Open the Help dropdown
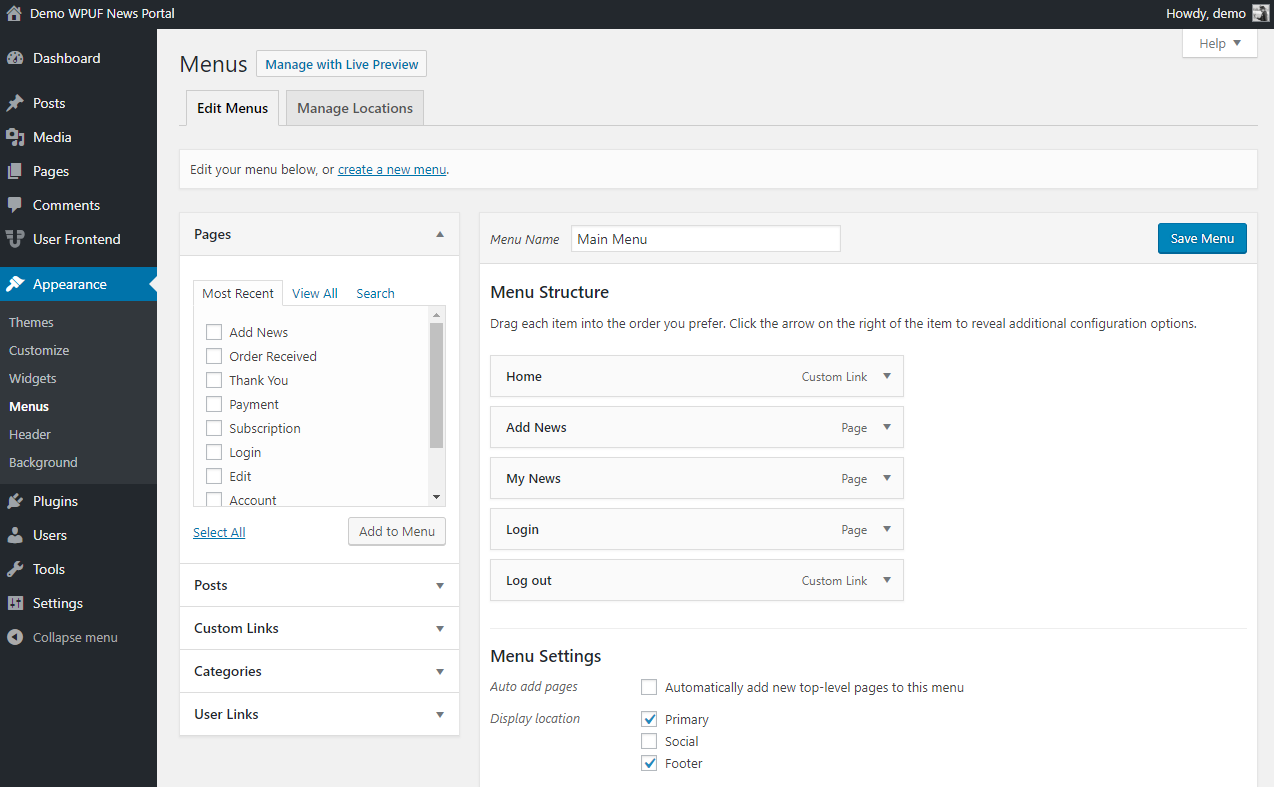 tap(1219, 43)
